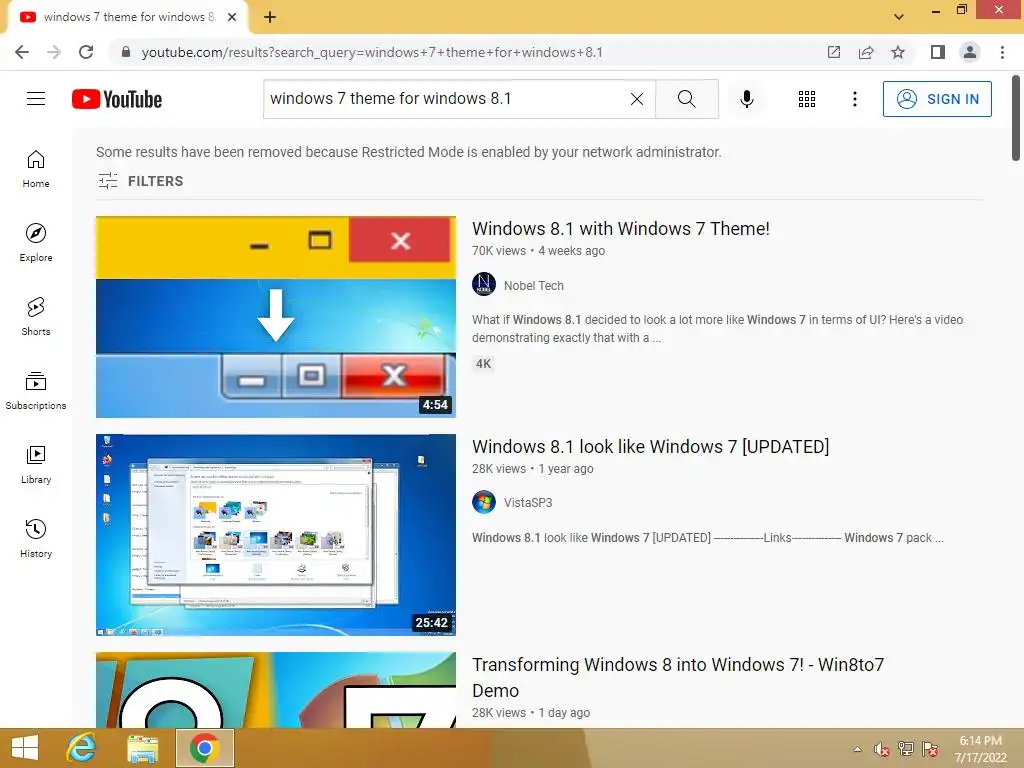This screenshot has height=768, width=1024.
Task: Click the Nobel Tech channel avatar
Action: (484, 284)
